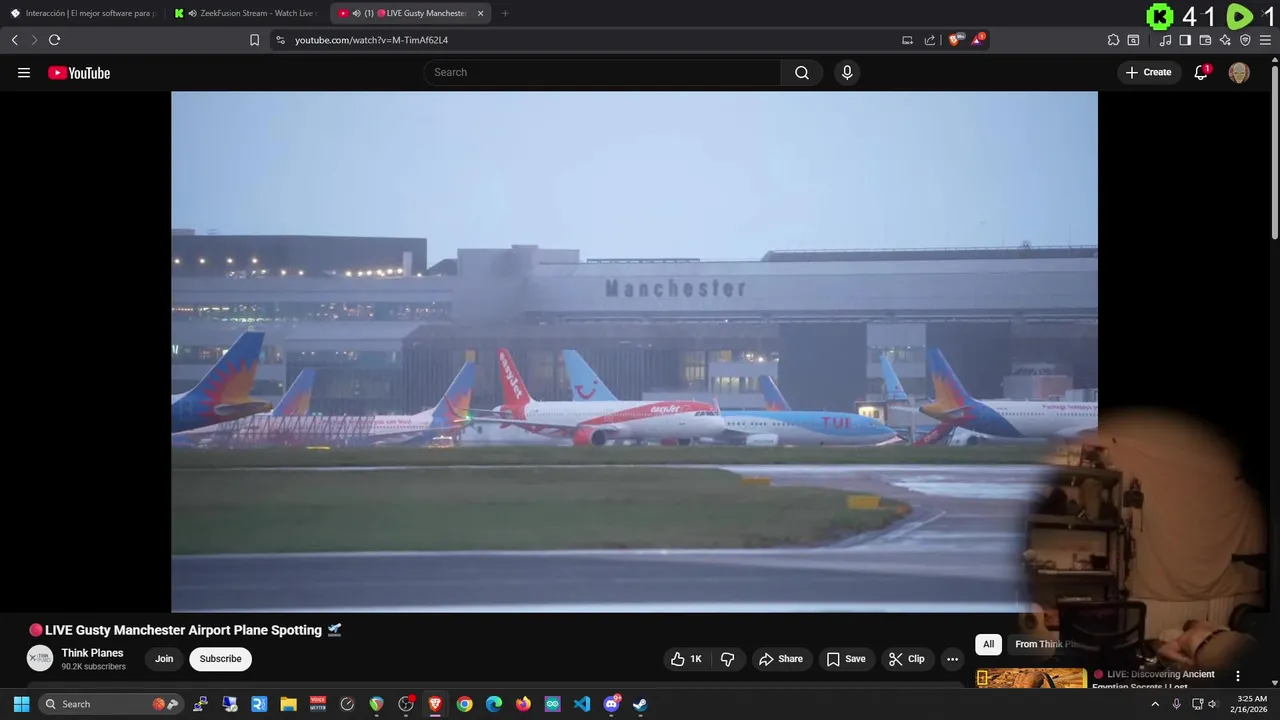Open a new browser tab with plus
The width and height of the screenshot is (1280, 720).
coord(505,13)
